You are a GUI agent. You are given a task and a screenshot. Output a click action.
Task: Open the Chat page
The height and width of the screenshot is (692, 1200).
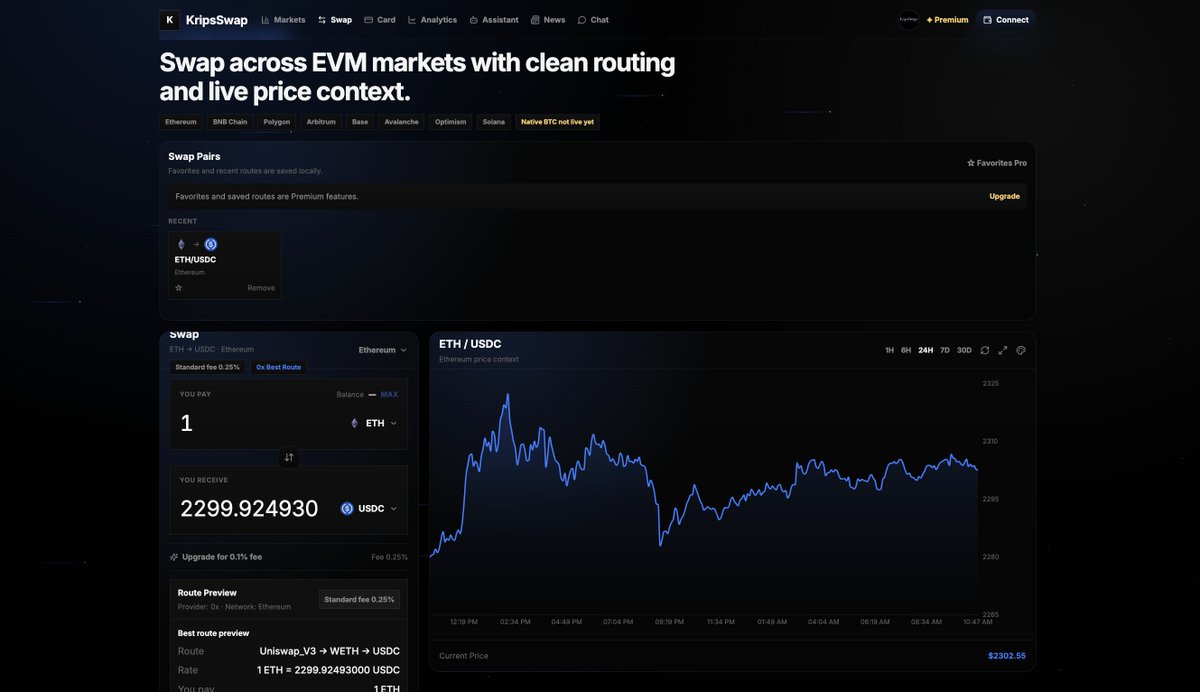[x=593, y=20]
